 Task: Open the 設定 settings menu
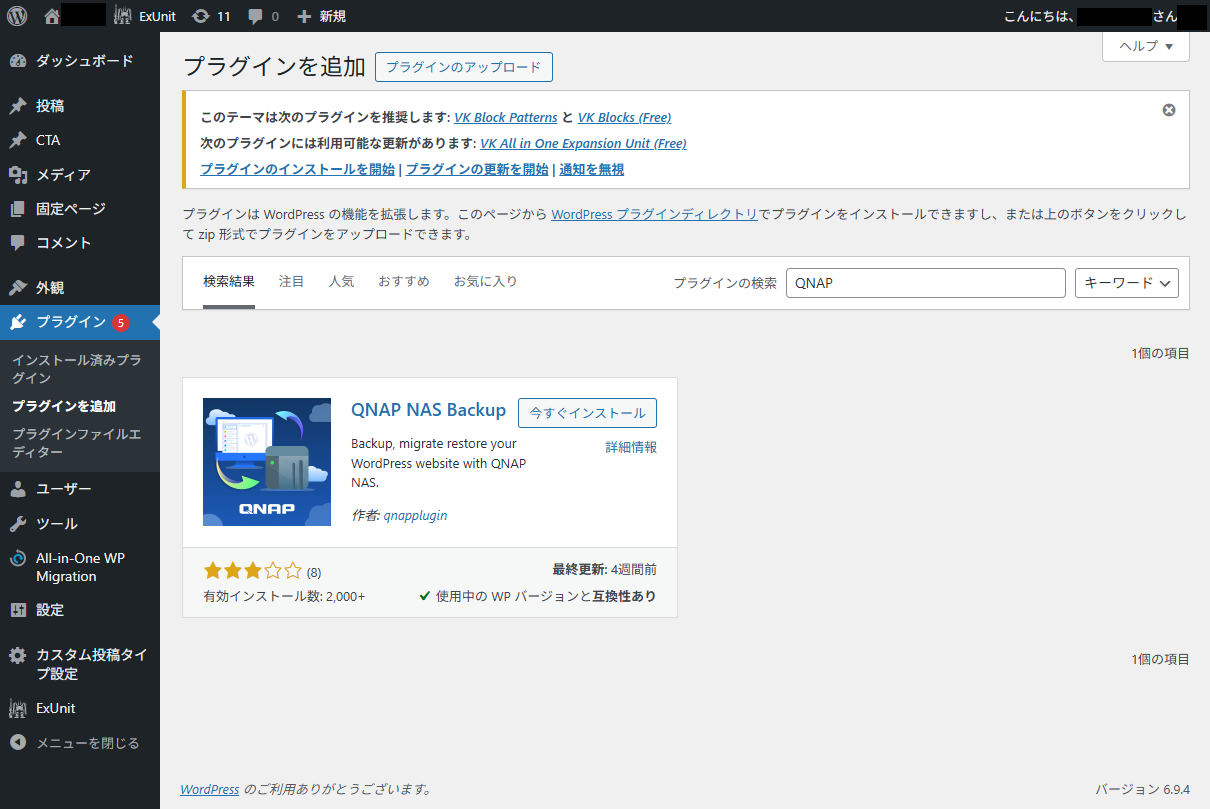click(80, 610)
